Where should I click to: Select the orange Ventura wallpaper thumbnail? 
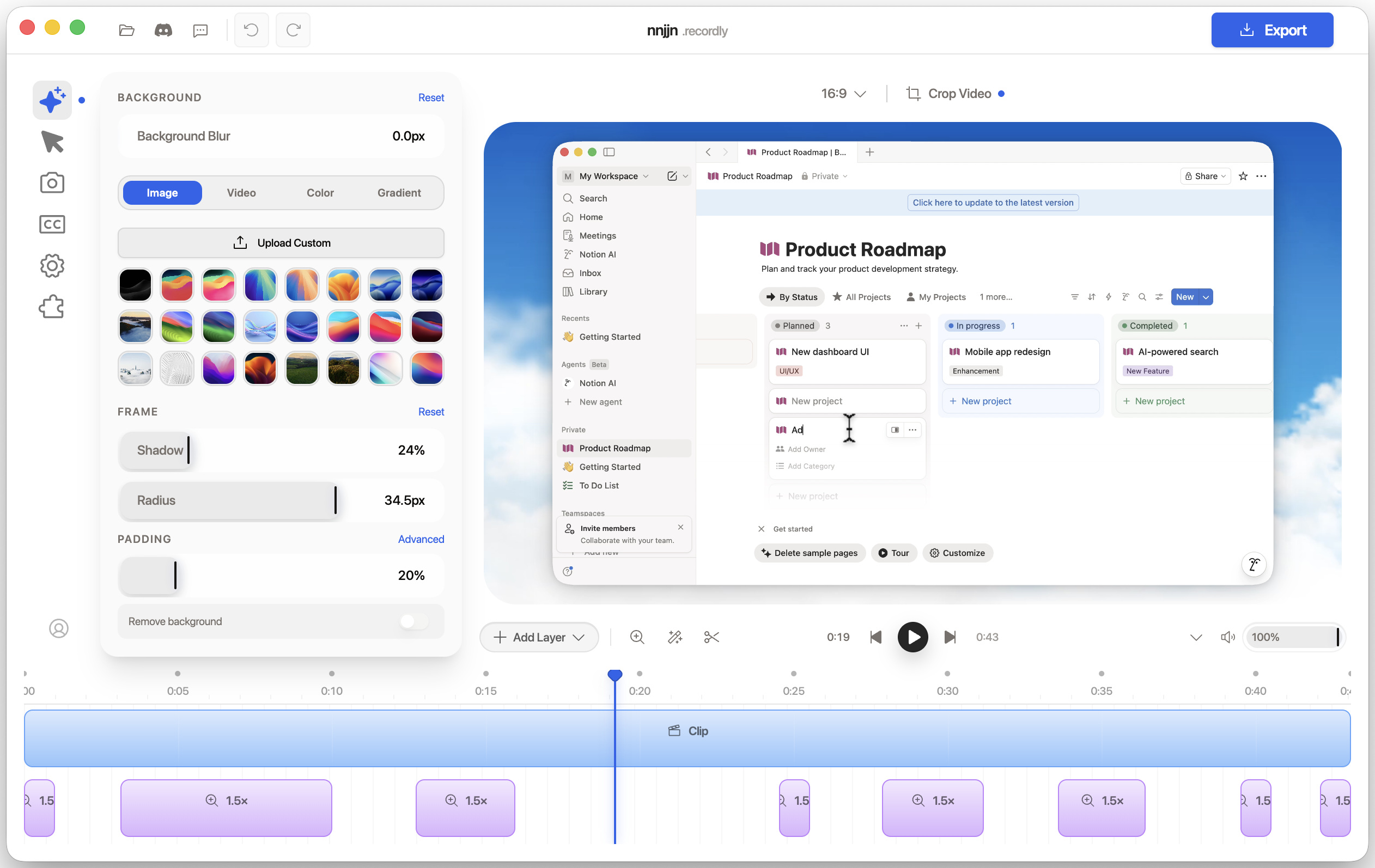[344, 285]
